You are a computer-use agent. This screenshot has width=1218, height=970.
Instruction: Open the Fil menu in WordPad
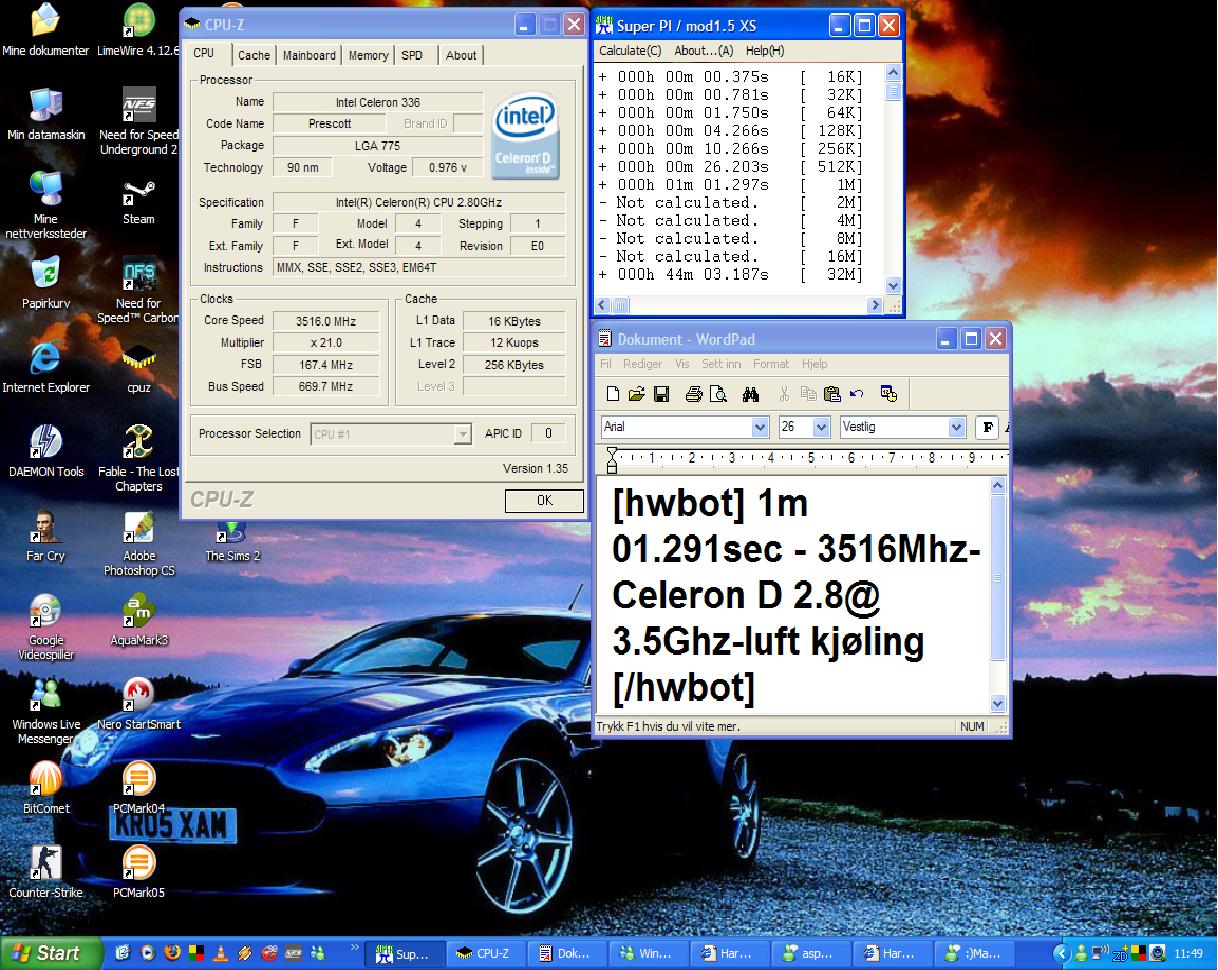click(605, 364)
